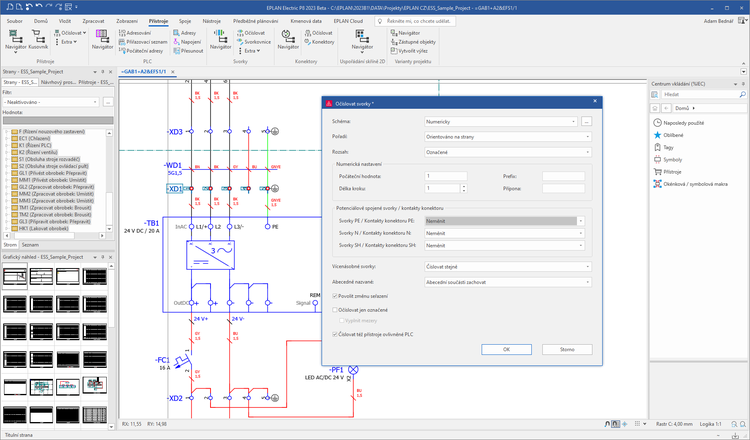The width and height of the screenshot is (750, 440).
Task: Switch to the Spoje ribbon tab
Action: point(185,20)
